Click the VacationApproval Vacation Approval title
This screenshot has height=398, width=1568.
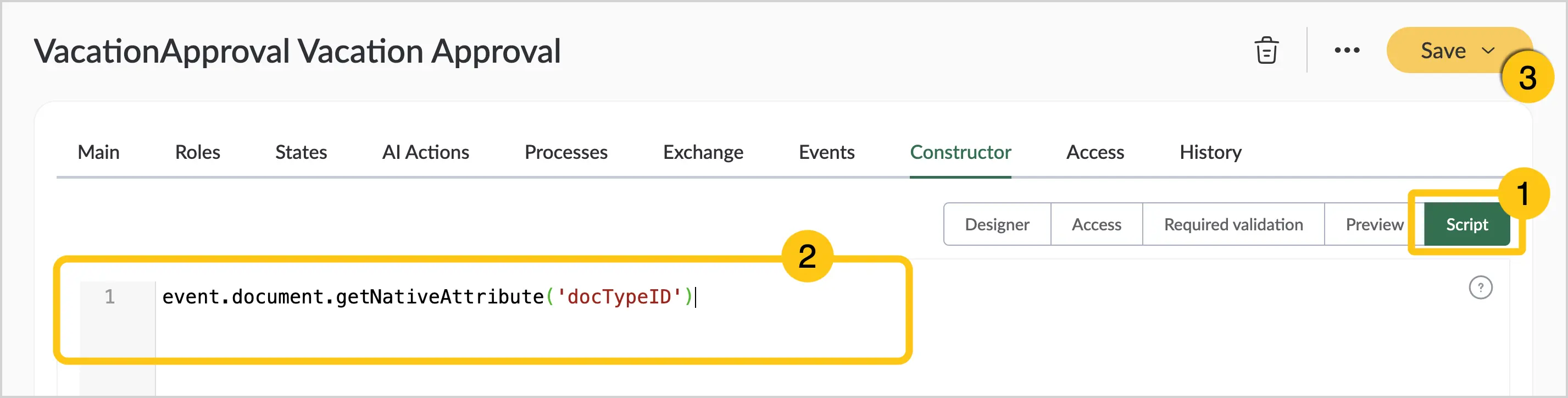[297, 51]
